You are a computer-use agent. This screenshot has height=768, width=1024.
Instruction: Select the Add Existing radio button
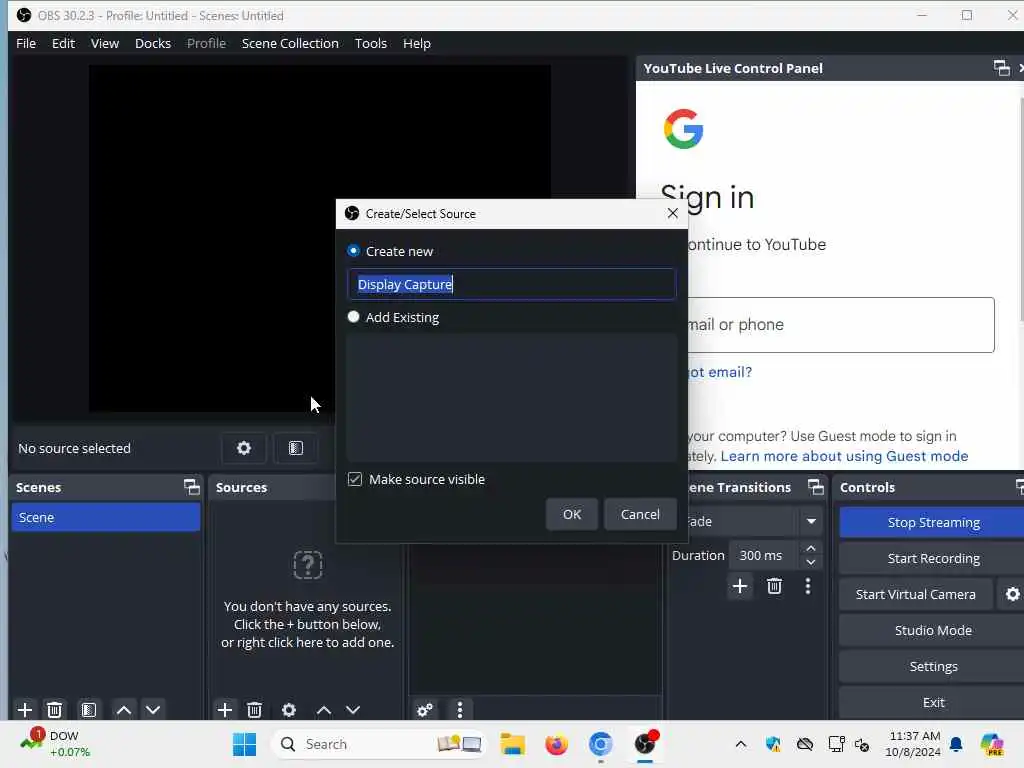pos(353,317)
